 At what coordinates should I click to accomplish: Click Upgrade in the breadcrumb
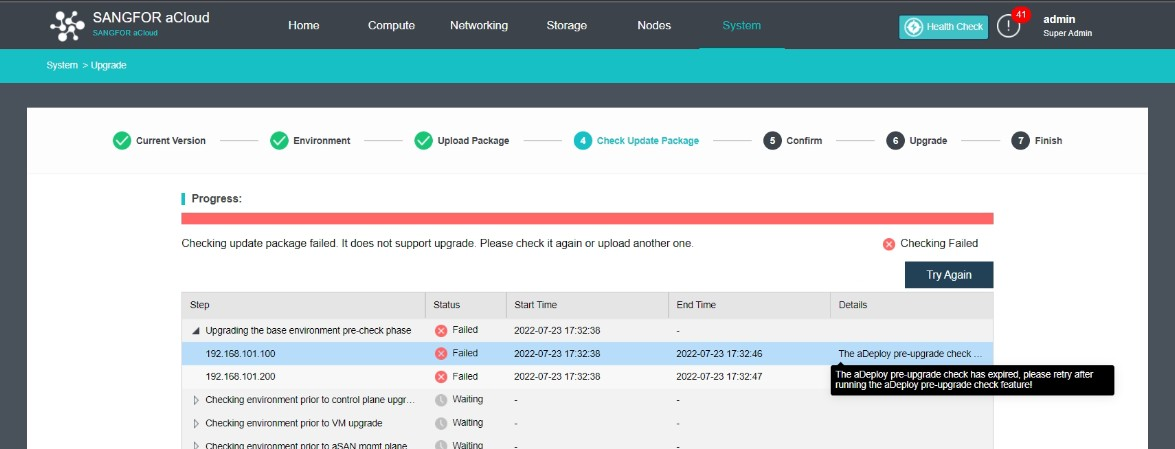tap(109, 65)
